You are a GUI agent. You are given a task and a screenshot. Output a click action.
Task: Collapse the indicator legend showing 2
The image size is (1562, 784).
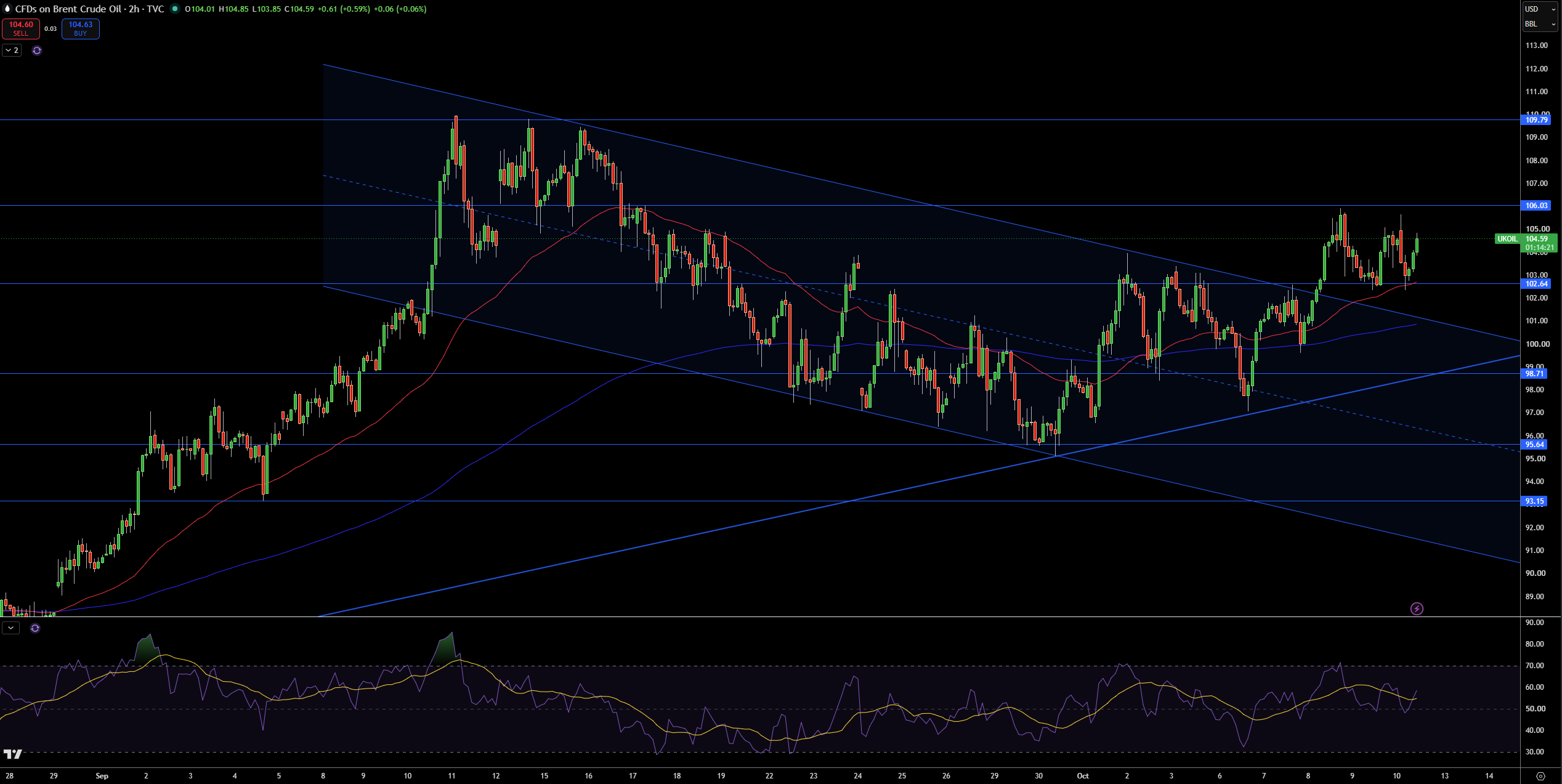coord(12,51)
